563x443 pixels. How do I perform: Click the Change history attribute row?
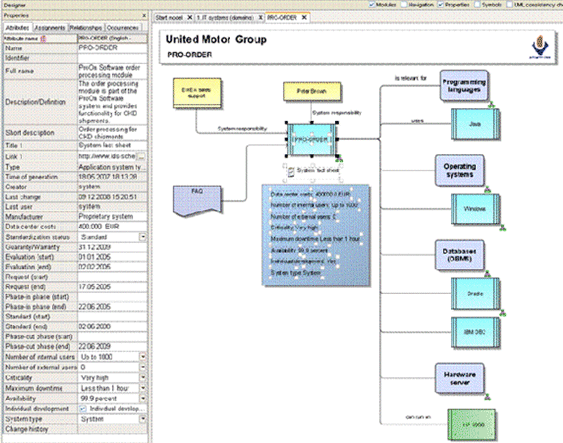[x=75, y=429]
